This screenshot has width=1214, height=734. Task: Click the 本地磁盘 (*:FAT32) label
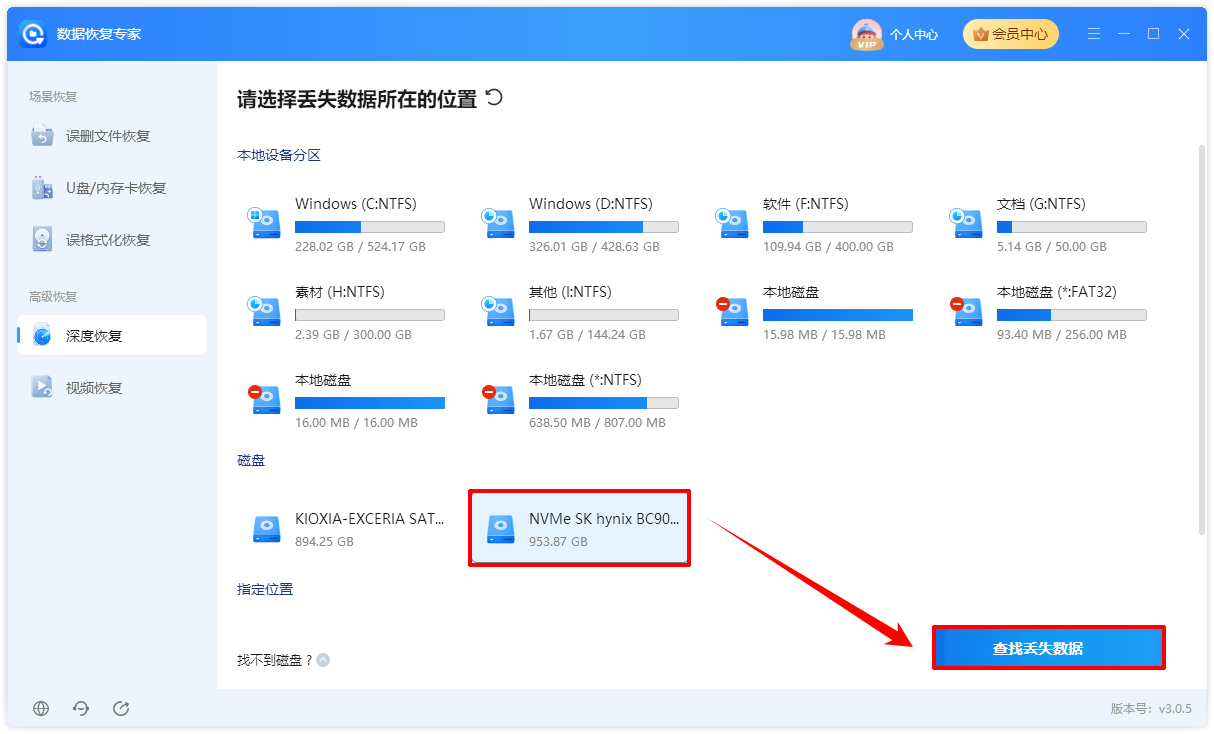click(1057, 292)
